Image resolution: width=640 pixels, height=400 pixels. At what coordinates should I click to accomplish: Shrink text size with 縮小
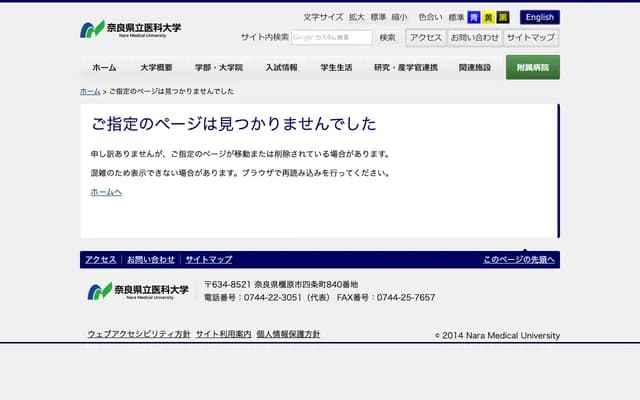[x=399, y=17]
